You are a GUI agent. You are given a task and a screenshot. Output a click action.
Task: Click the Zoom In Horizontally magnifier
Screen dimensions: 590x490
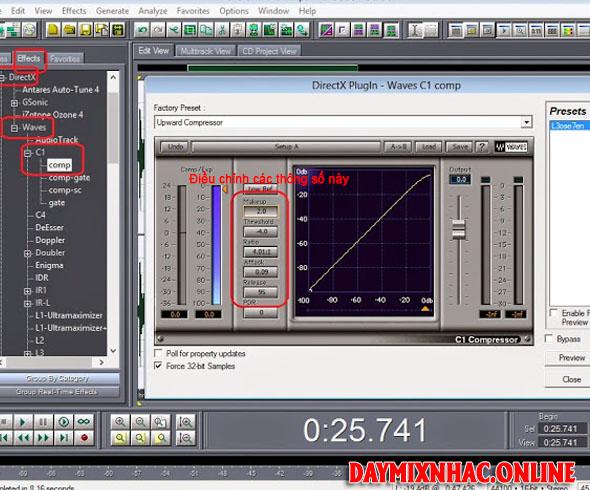click(120, 422)
